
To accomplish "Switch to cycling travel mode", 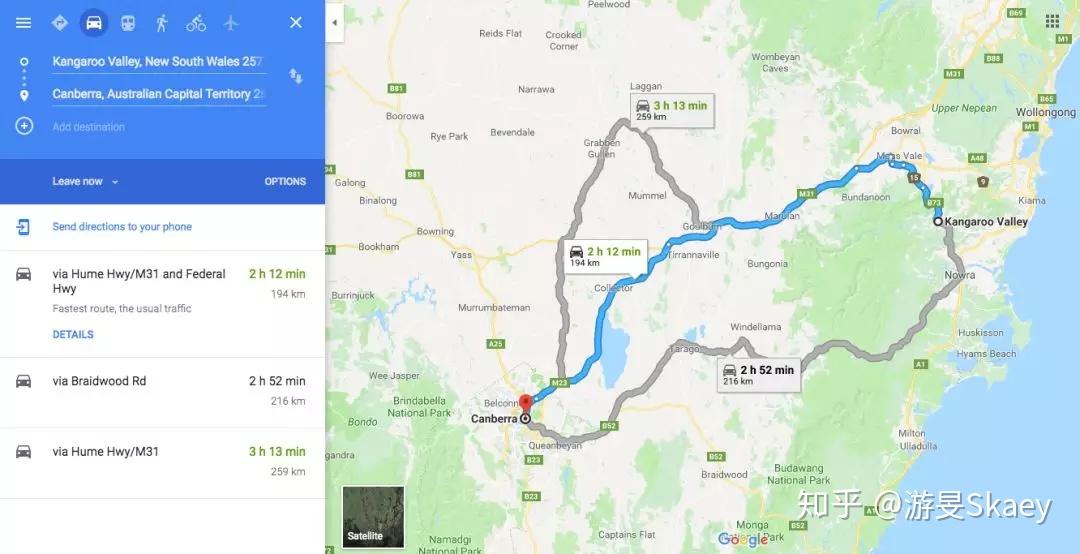I will [x=196, y=23].
